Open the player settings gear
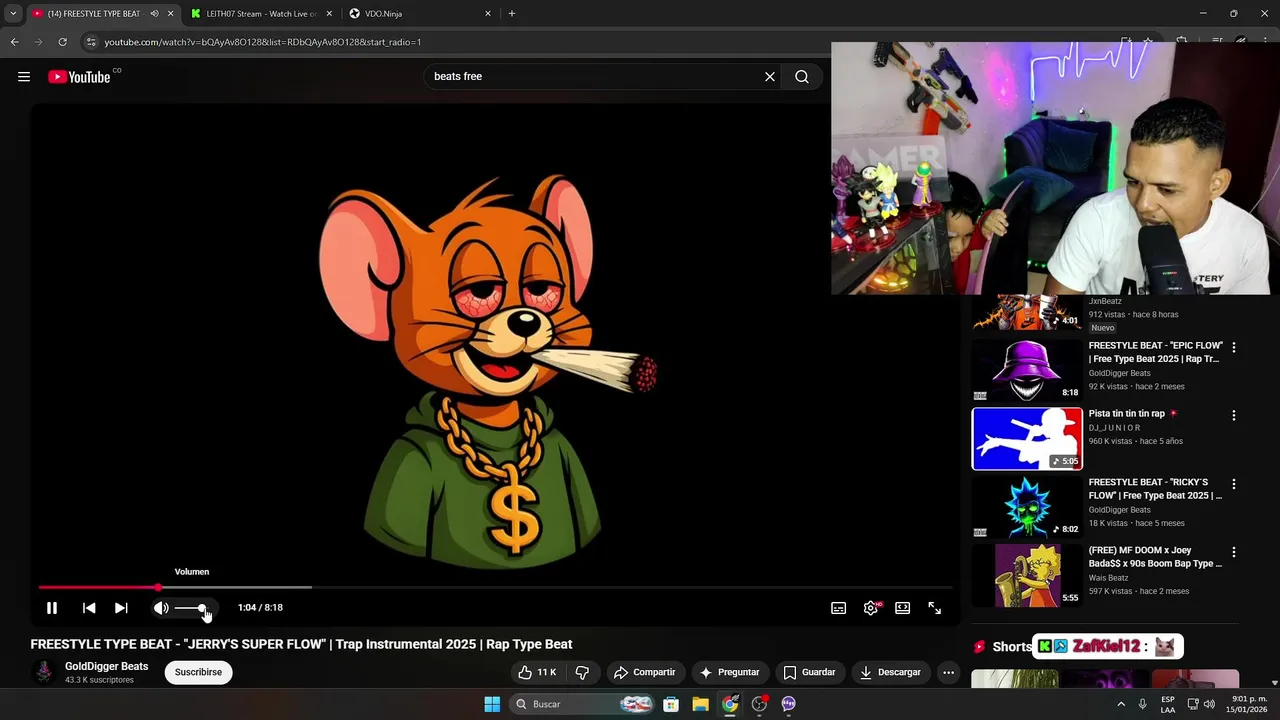The height and width of the screenshot is (720, 1280). click(x=871, y=608)
